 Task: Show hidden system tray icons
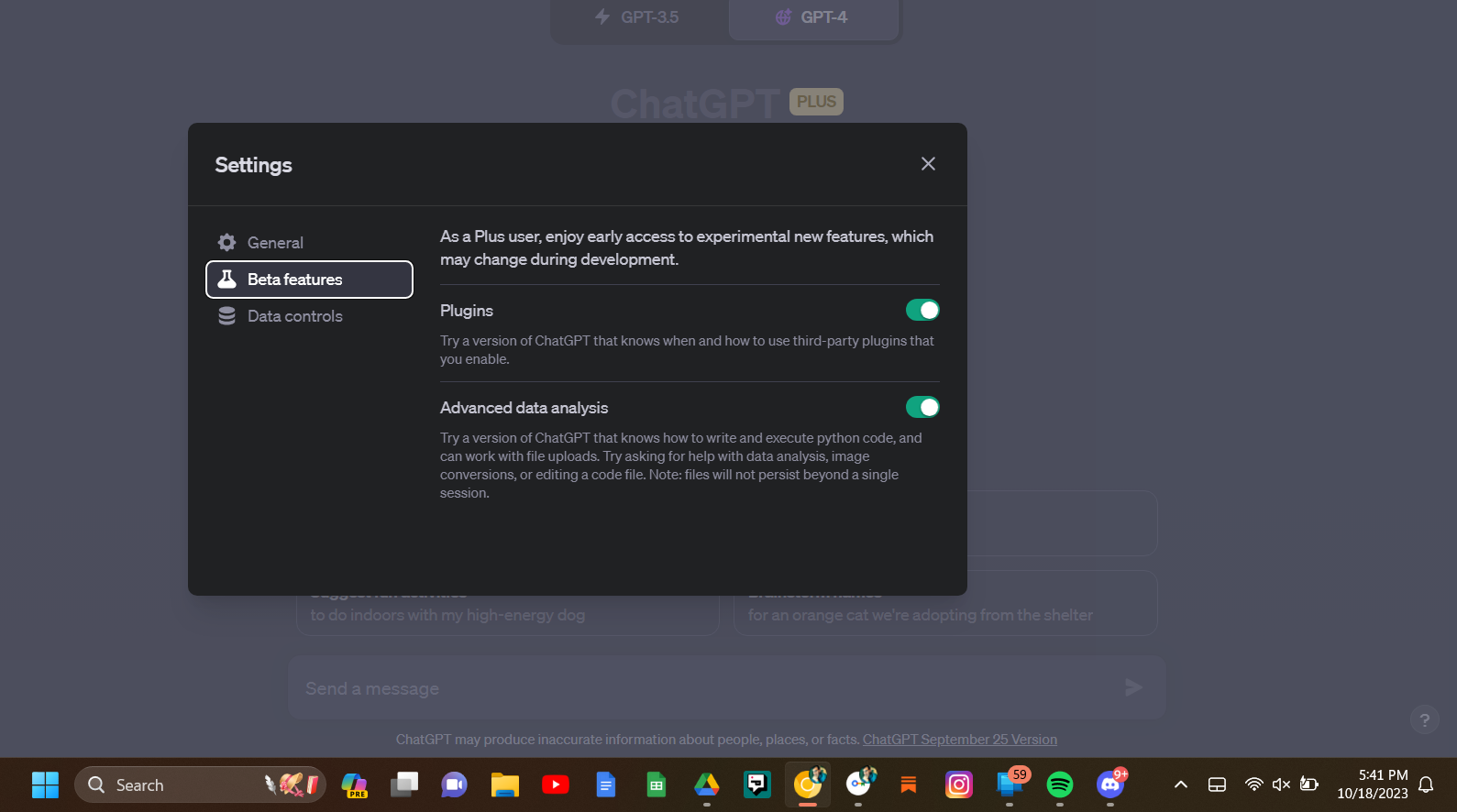tap(1181, 785)
